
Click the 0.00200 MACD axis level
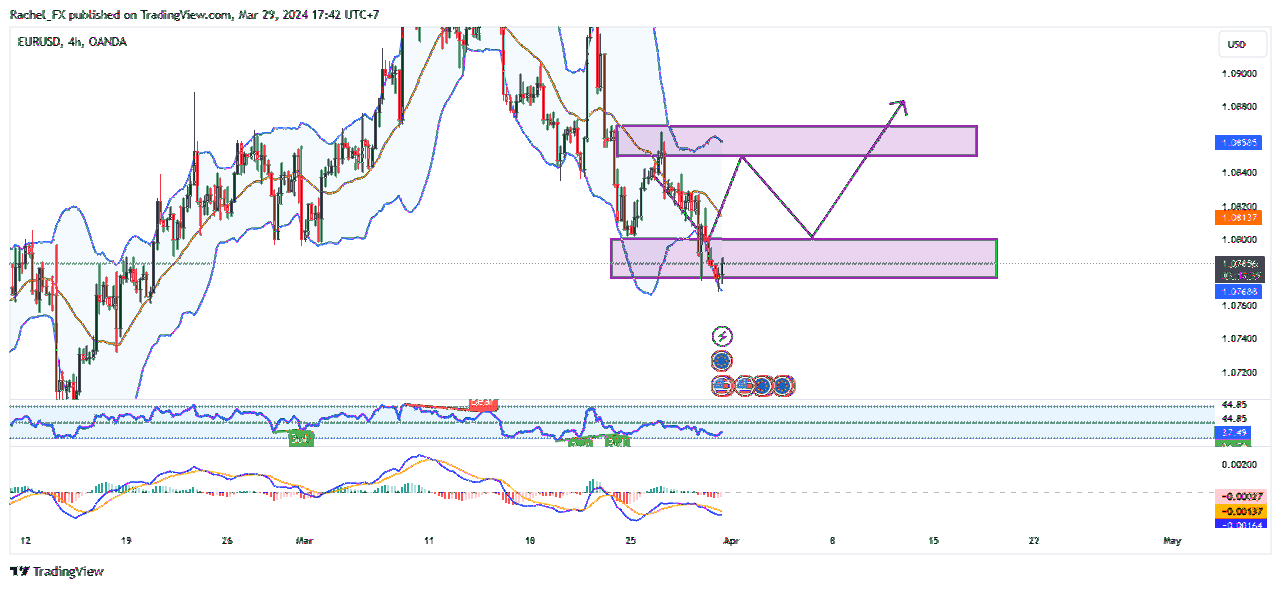pos(1238,464)
